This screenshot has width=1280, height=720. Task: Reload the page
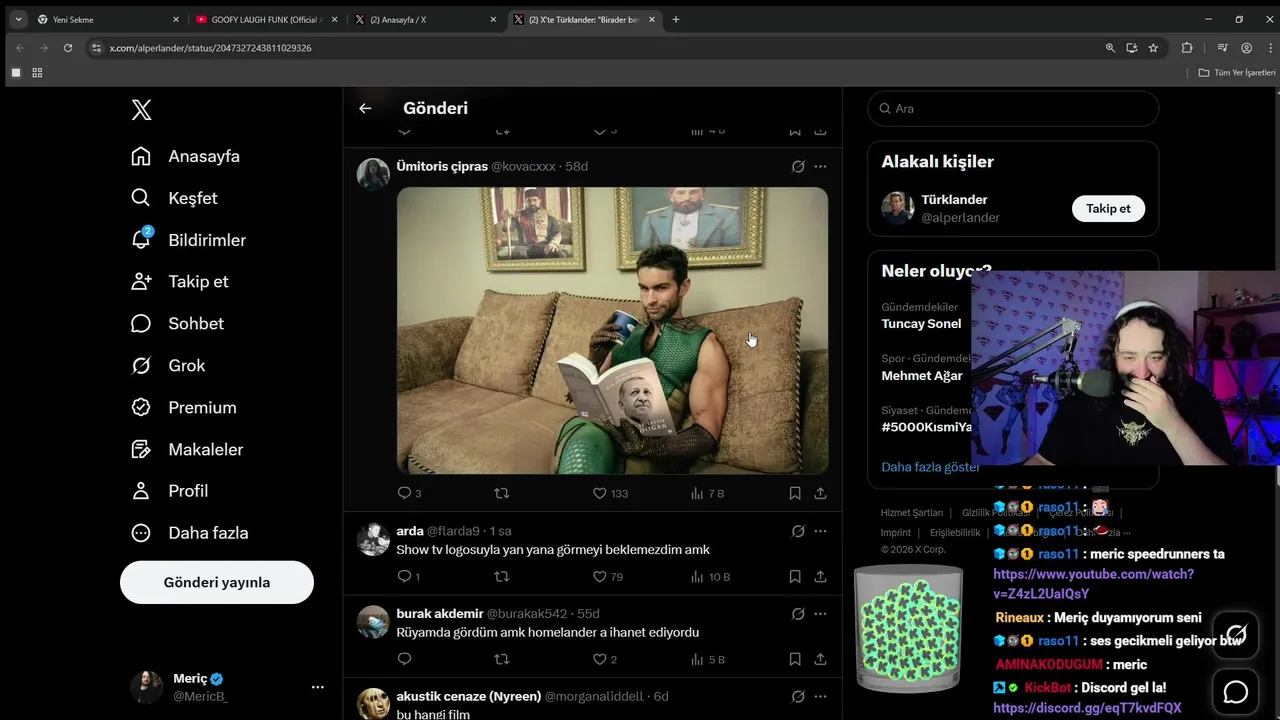click(68, 48)
